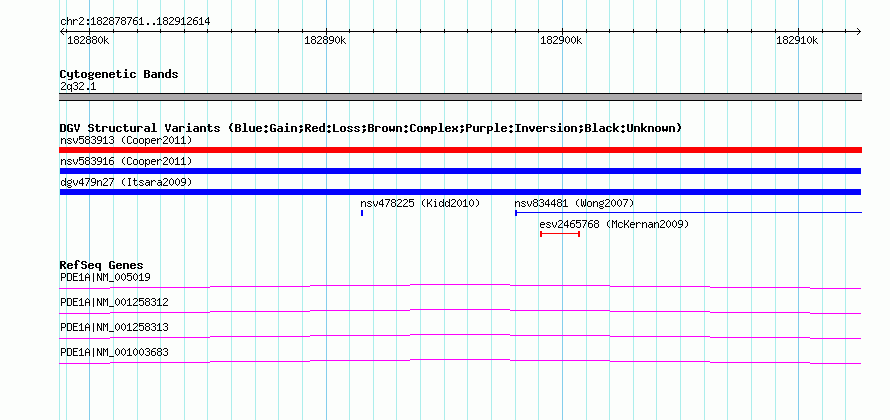This screenshot has height=420, width=890.
Task: Click the 182910k ruler tick label
Action: click(797, 40)
